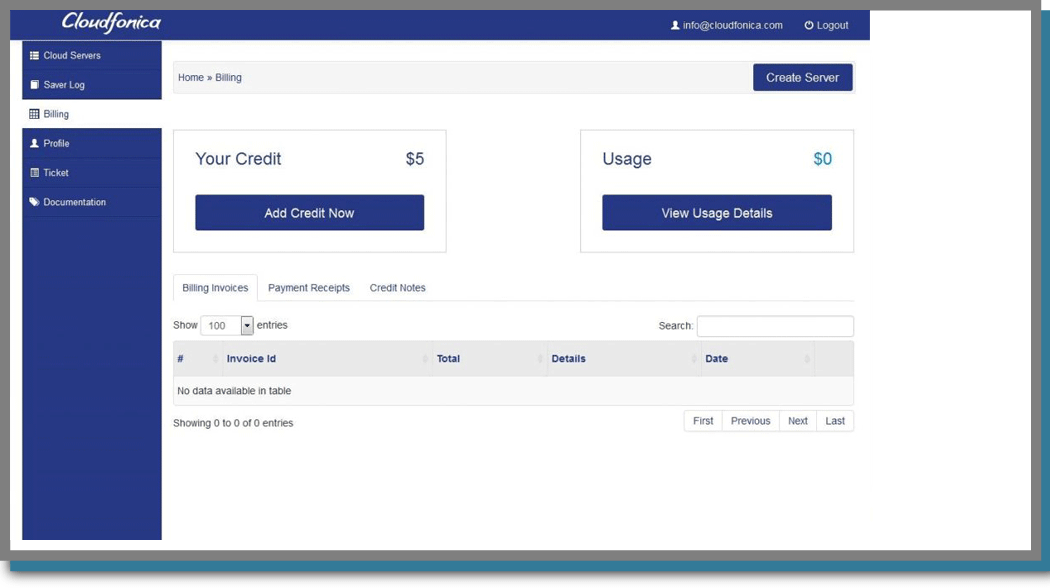Go to the Last page
Viewport: 1050px width, 588px height.
(835, 421)
